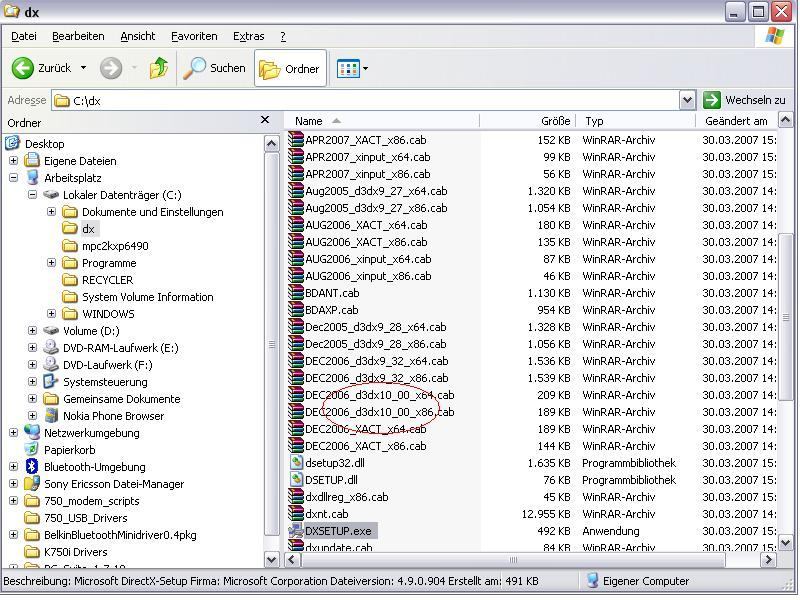
Task: Click the Sony Ericsson Datei-Manager icon
Action: click(32, 483)
